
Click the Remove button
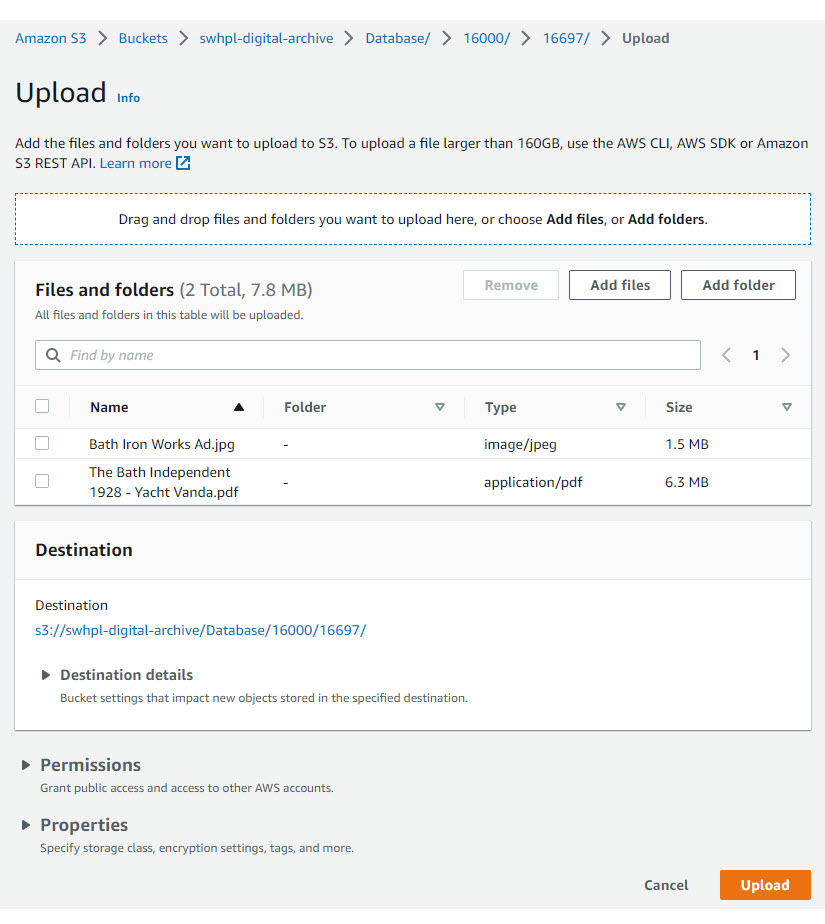point(511,285)
